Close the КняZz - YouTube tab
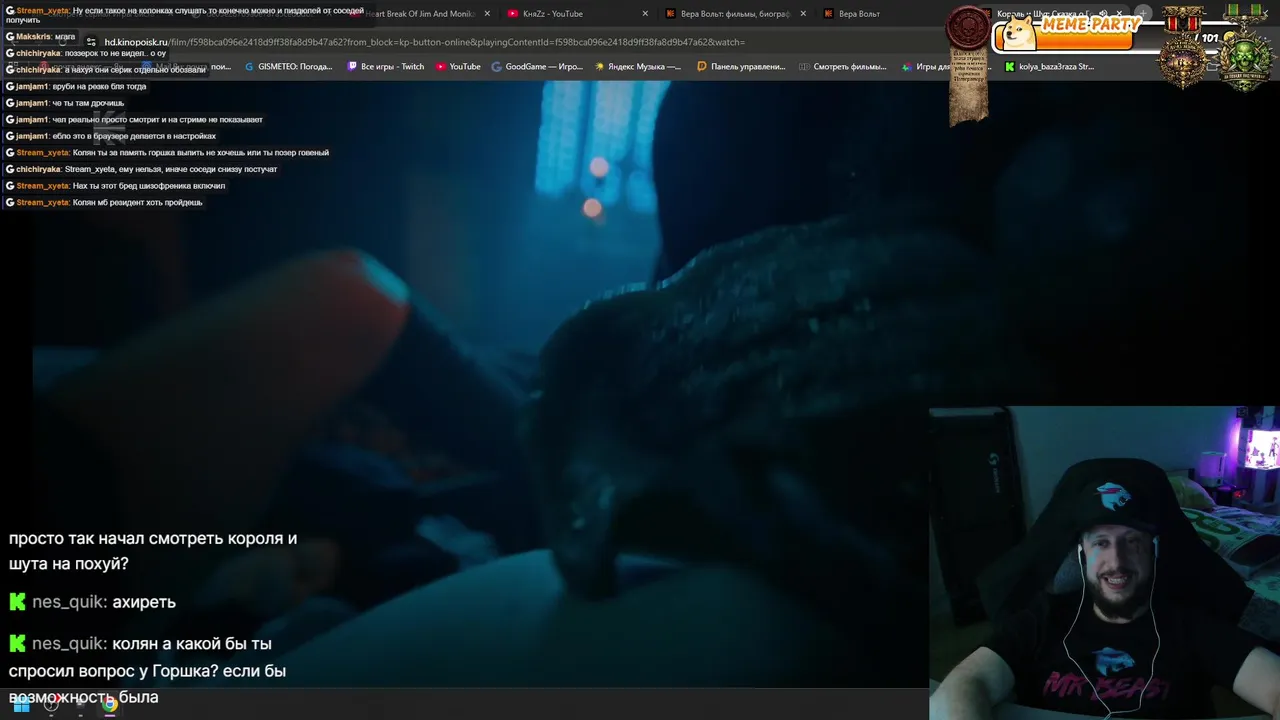This screenshot has height=720, width=1280. click(x=644, y=14)
